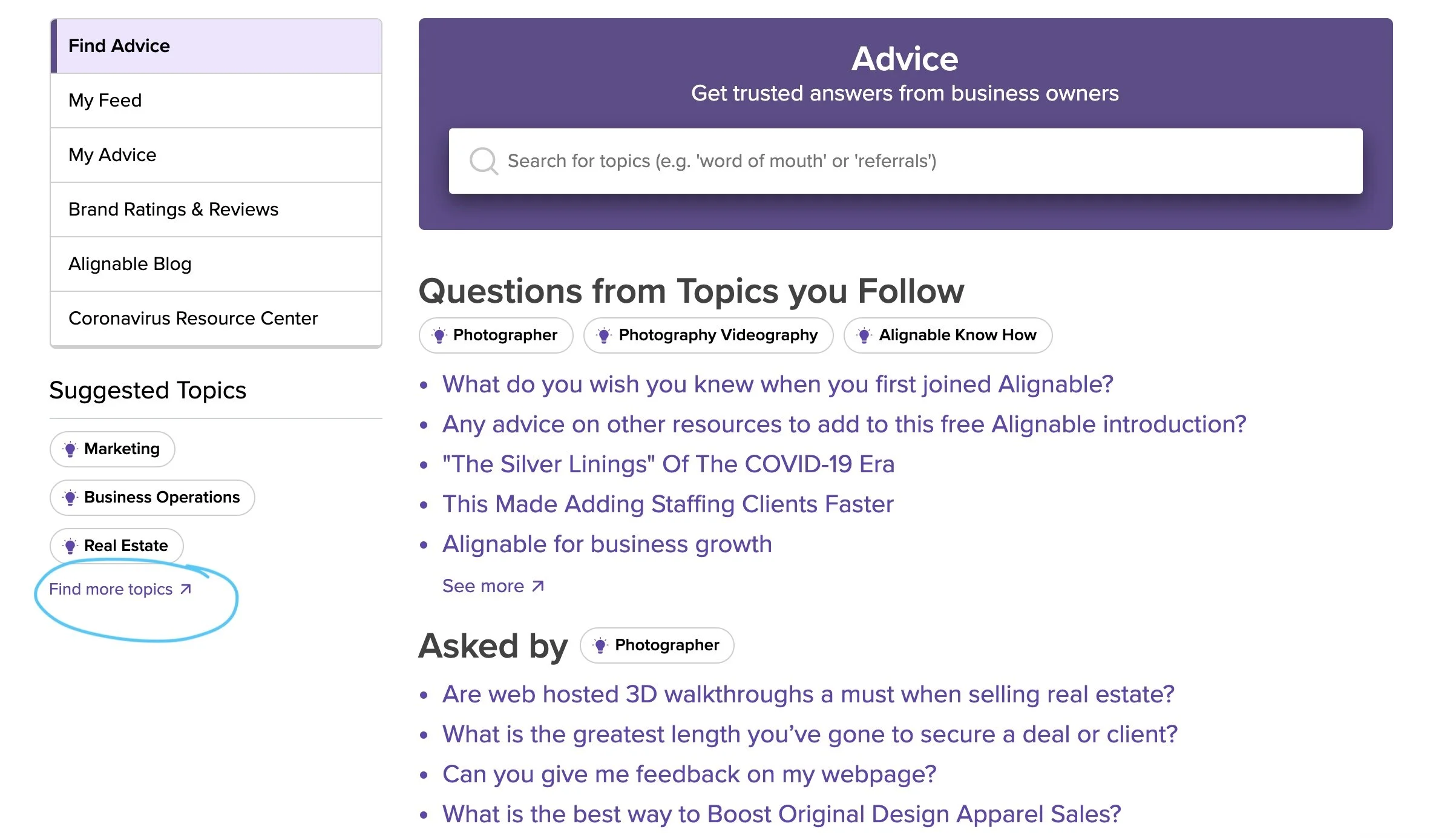Go to My Advice in sidebar
This screenshot has width=1456, height=838.
click(215, 155)
